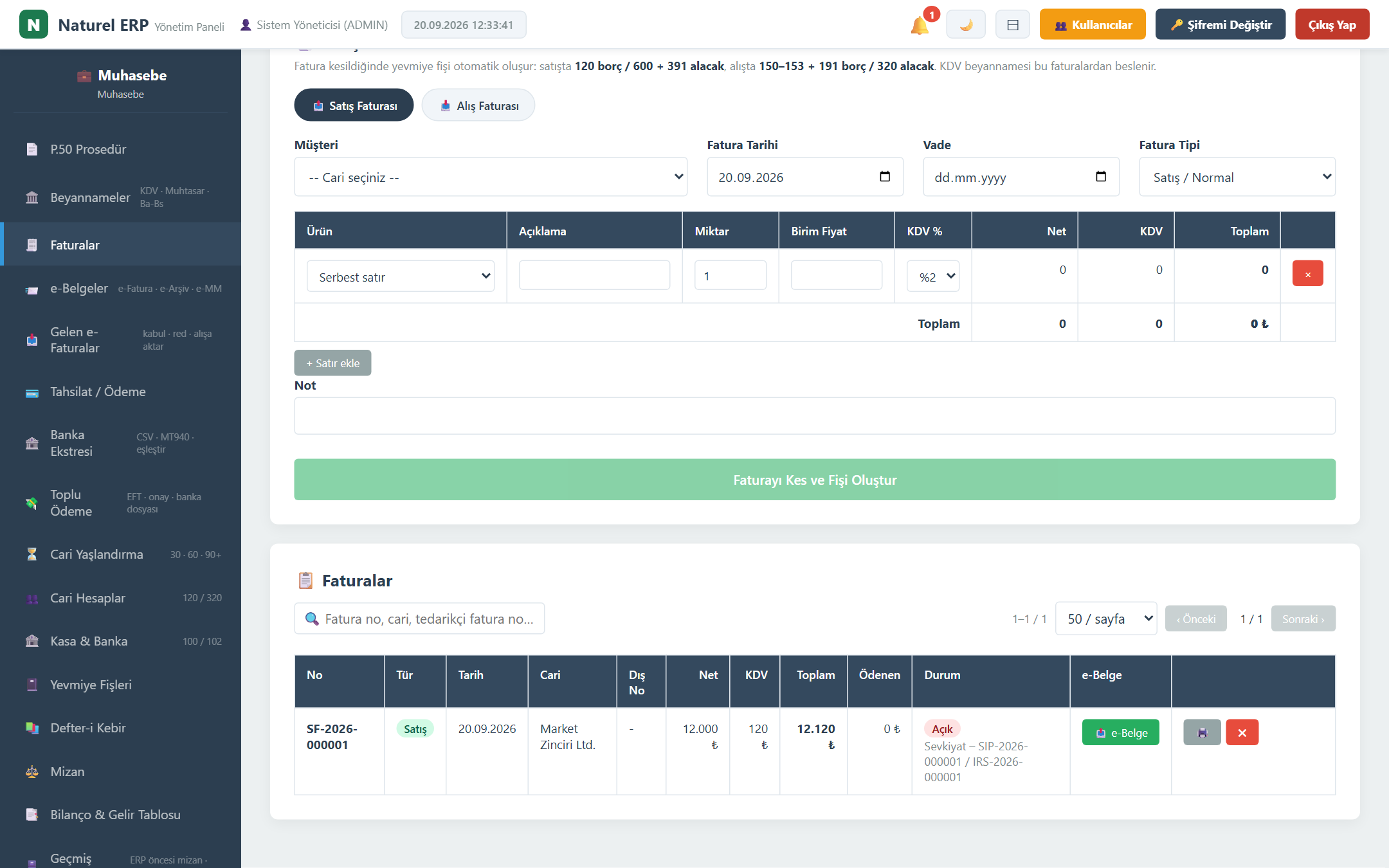Click Çıkış Yap logout button
Viewport: 1389px width, 868px height.
1332,24
